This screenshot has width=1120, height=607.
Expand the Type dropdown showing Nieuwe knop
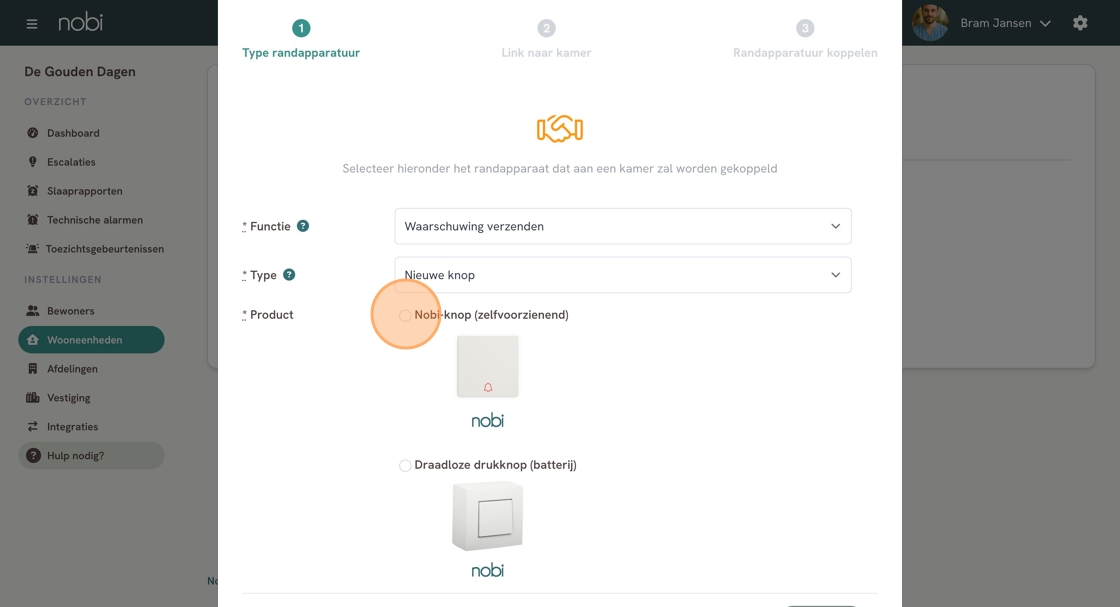coord(623,275)
